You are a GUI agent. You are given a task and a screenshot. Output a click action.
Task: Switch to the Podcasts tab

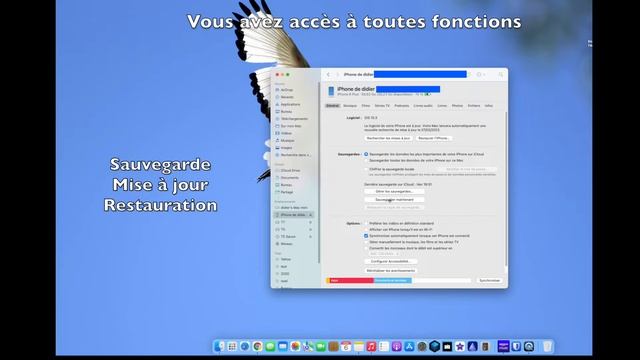coord(402,106)
